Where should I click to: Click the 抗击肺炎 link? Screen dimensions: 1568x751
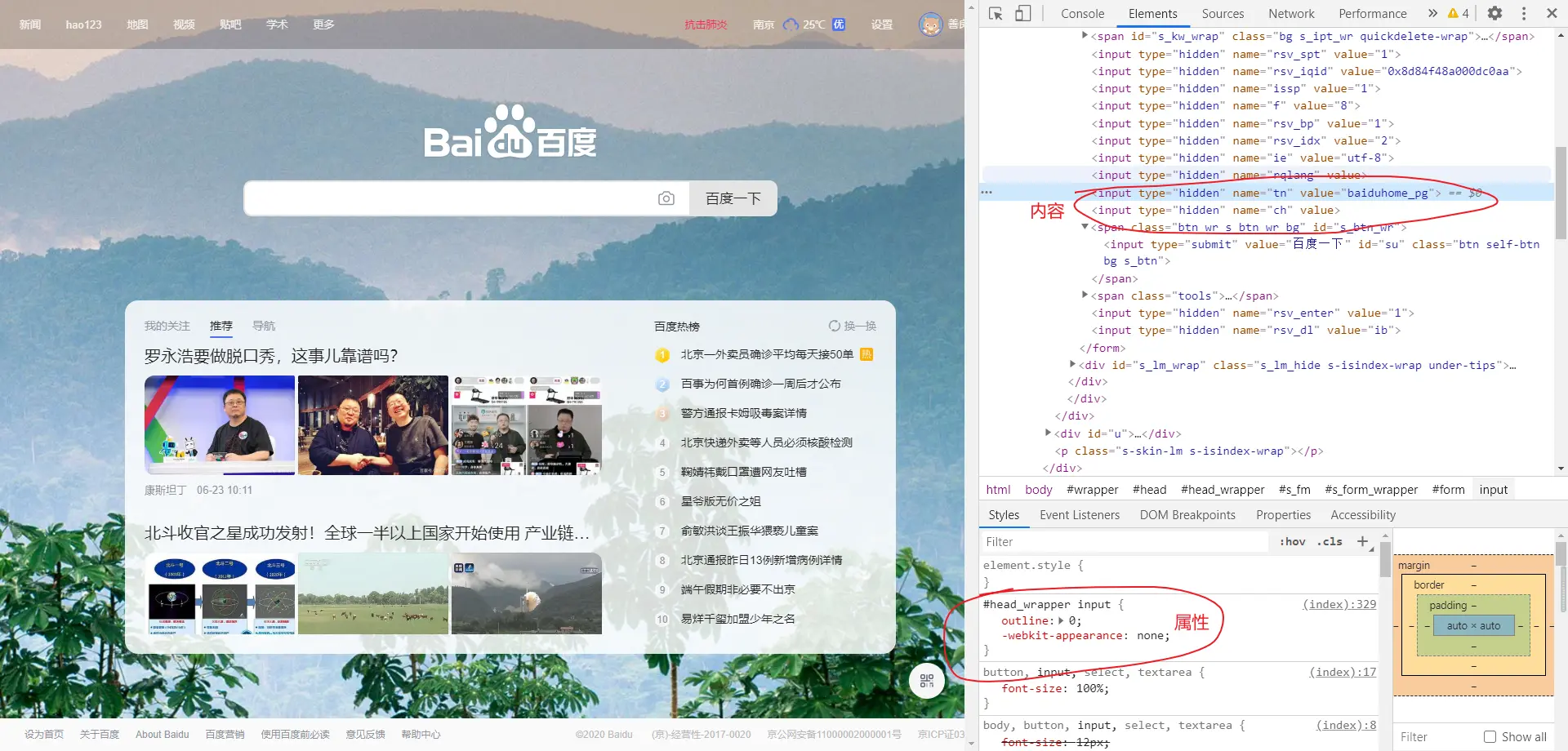pyautogui.click(x=706, y=24)
